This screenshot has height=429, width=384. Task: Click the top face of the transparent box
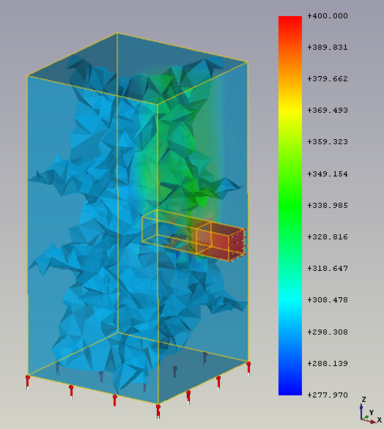137,68
